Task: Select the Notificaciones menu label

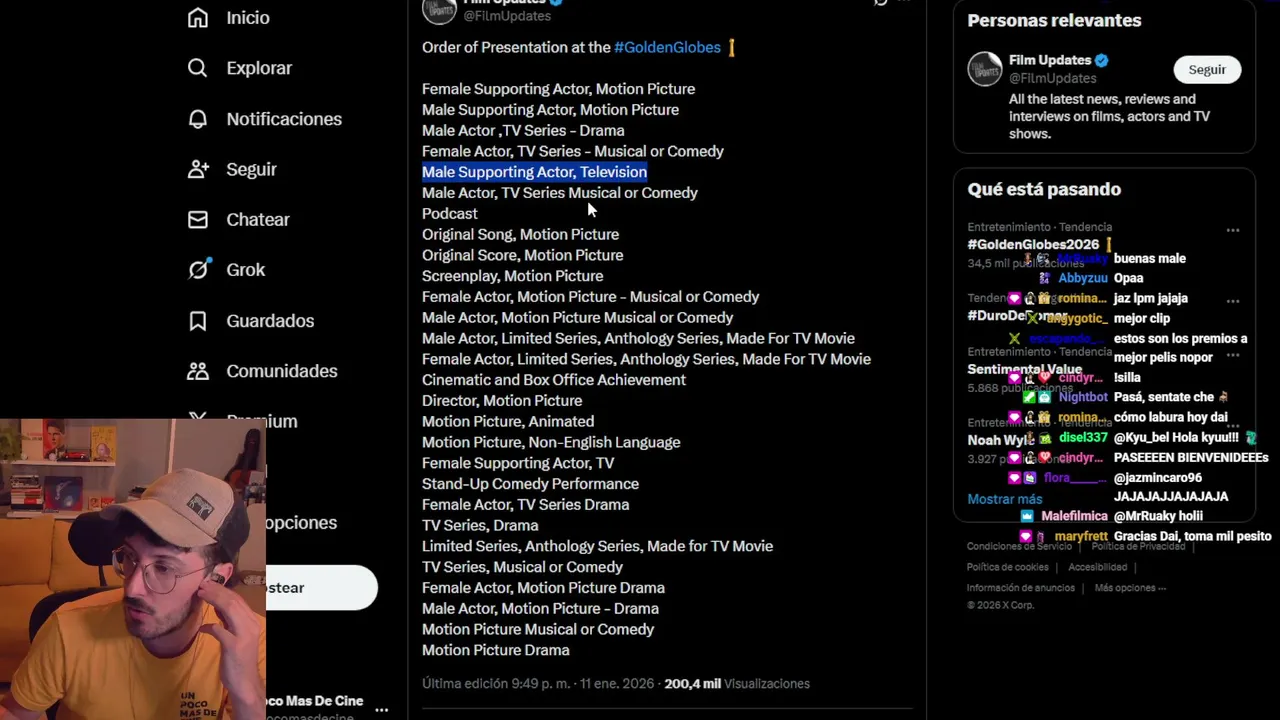Action: point(284,119)
